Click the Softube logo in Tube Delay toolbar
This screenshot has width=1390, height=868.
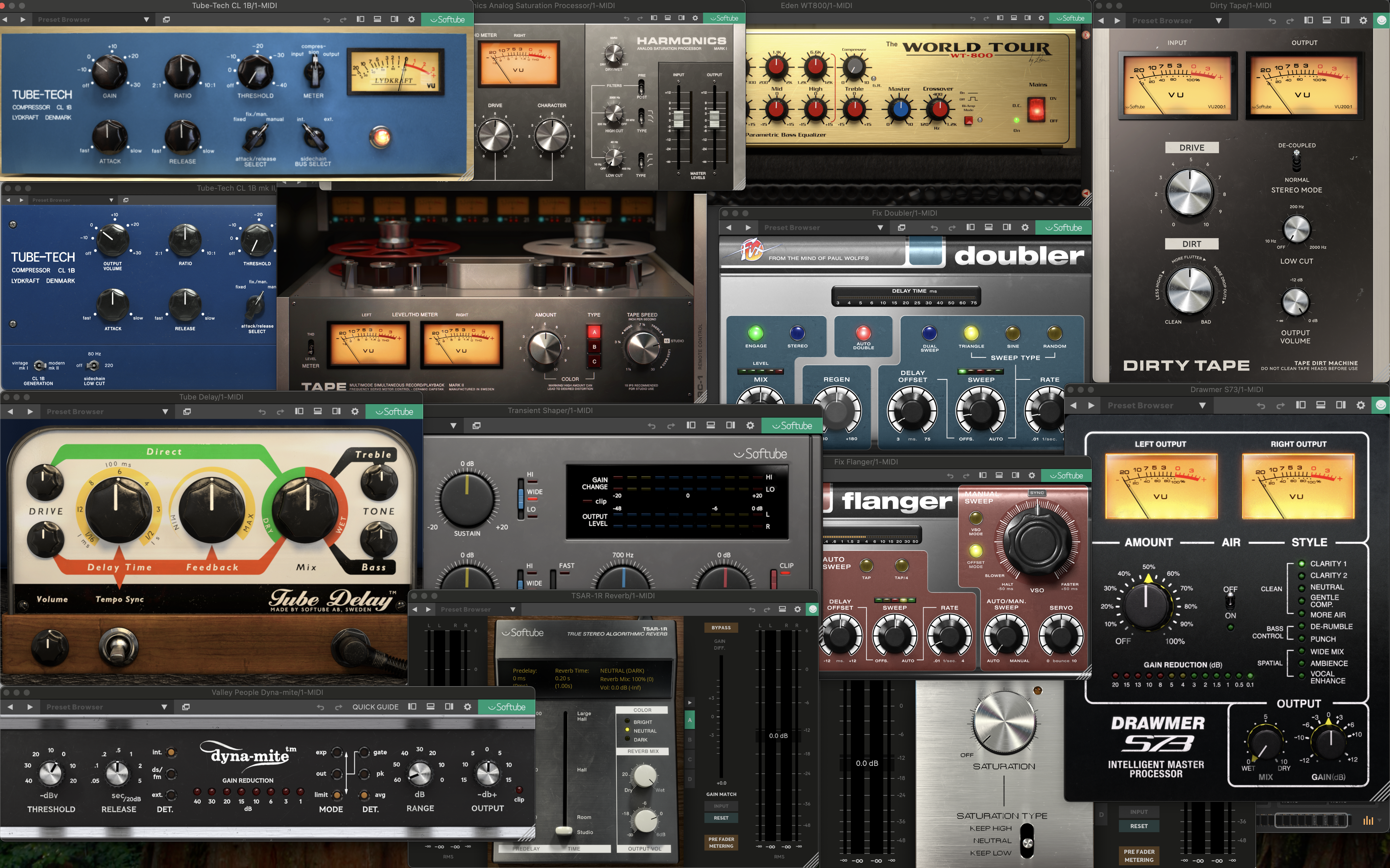pyautogui.click(x=394, y=412)
